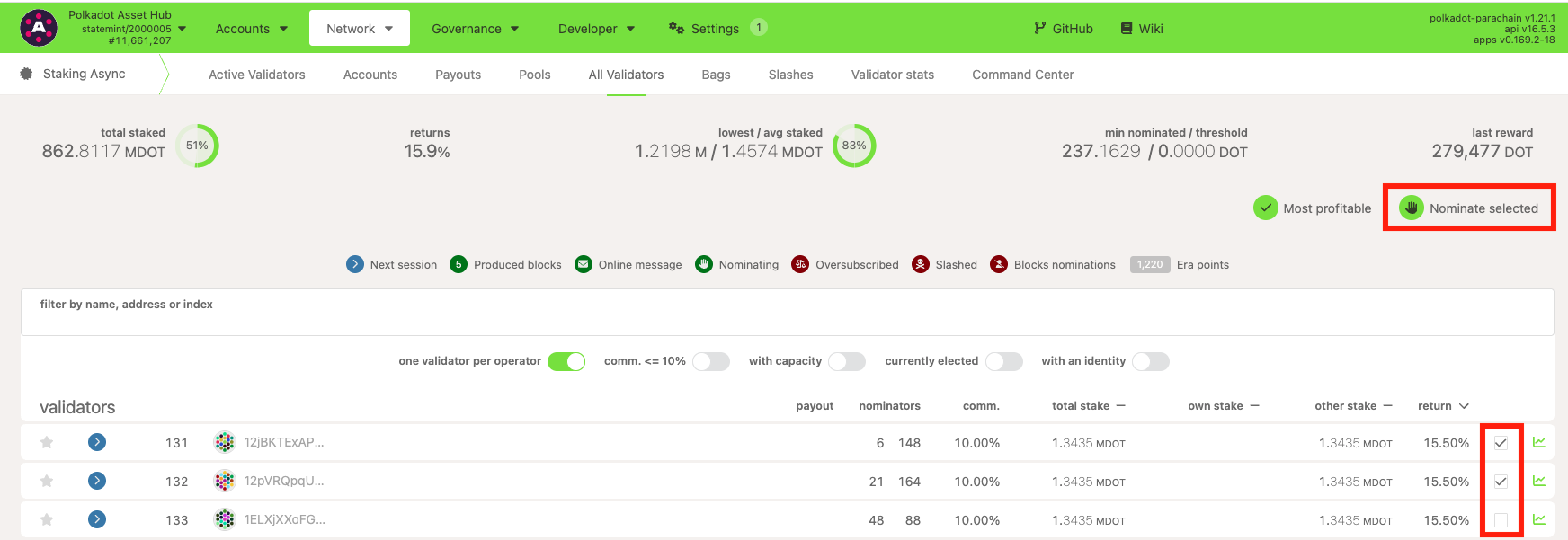Click the Nominating hand legend icon
Screen dimensions: 1568x540
pyautogui.click(x=704, y=264)
